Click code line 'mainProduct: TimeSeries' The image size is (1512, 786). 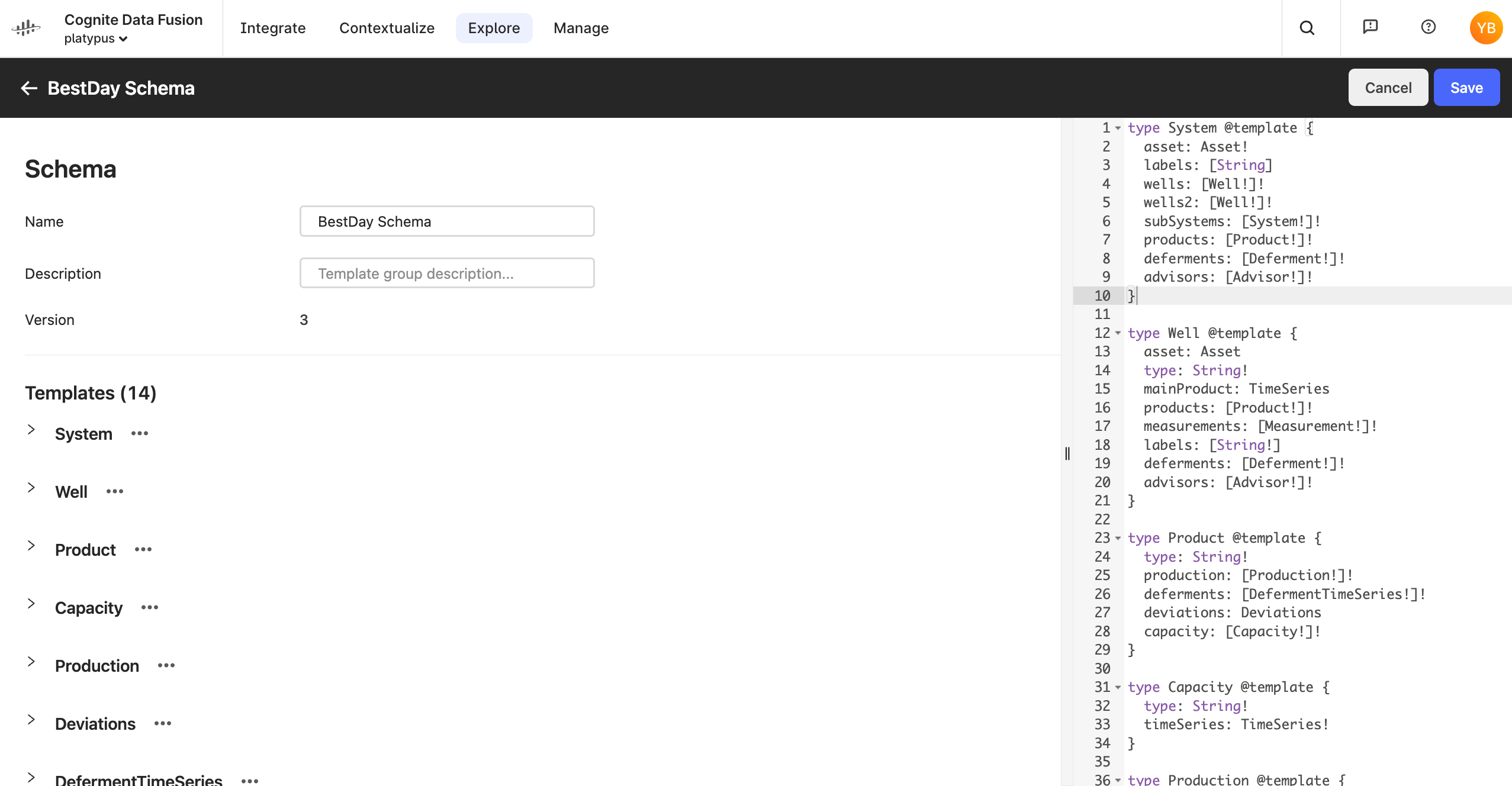pos(1236,389)
